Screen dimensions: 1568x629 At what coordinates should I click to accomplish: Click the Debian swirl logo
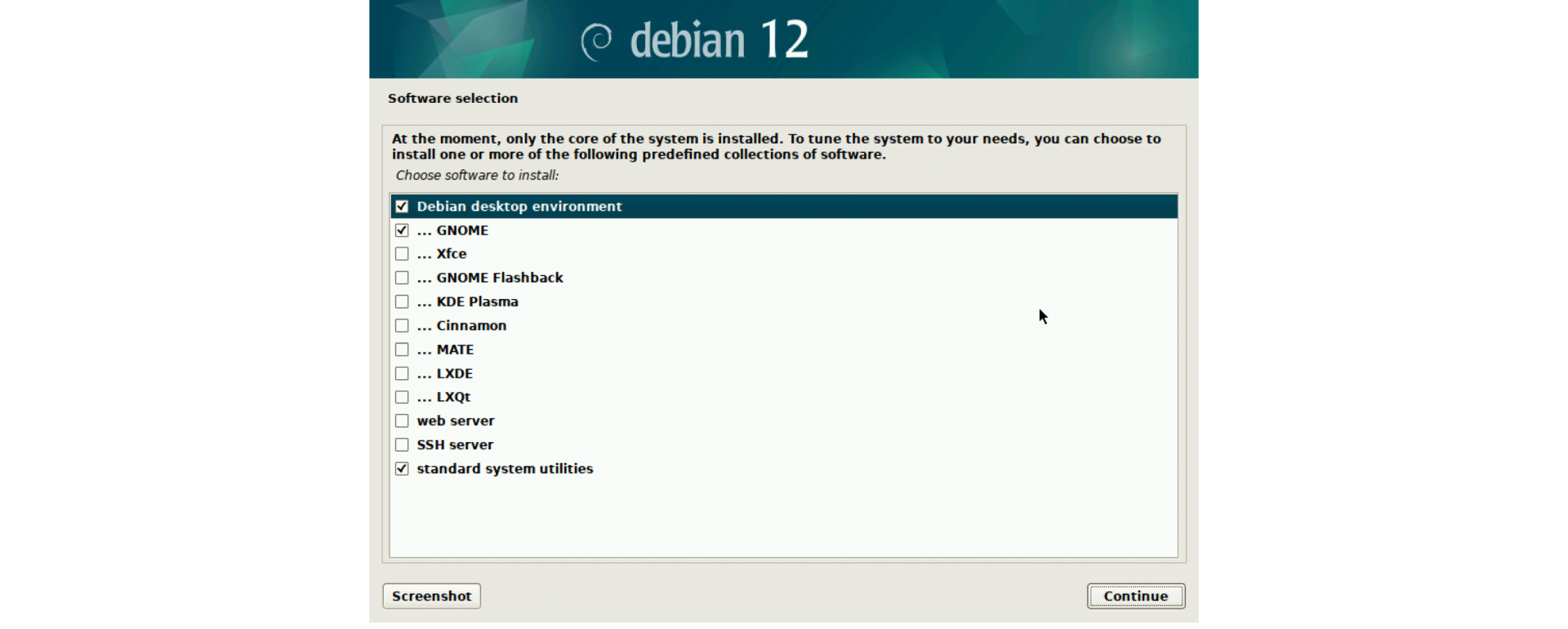(x=597, y=41)
